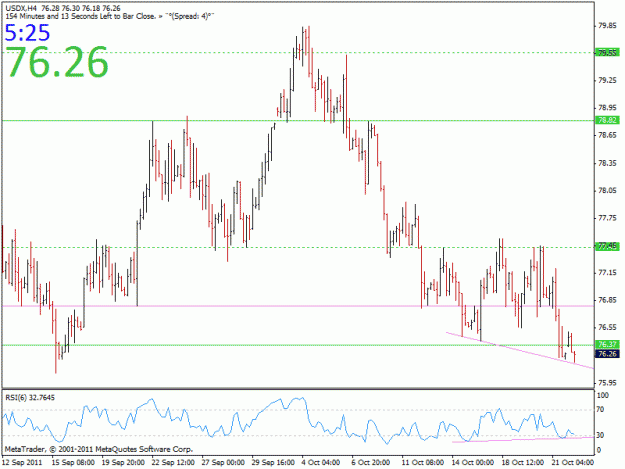Click the 78.82 green price level label
Screen dimensions: 625x469
point(607,120)
